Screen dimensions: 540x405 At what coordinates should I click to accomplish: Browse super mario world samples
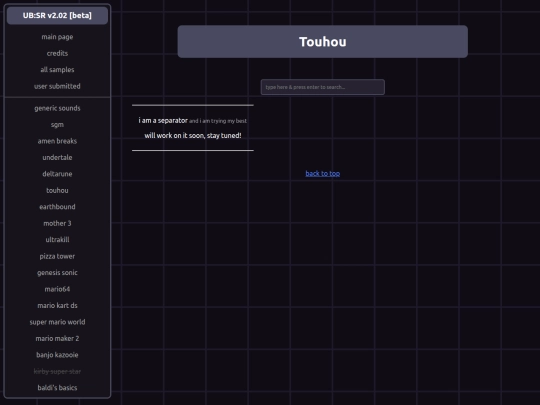click(57, 322)
